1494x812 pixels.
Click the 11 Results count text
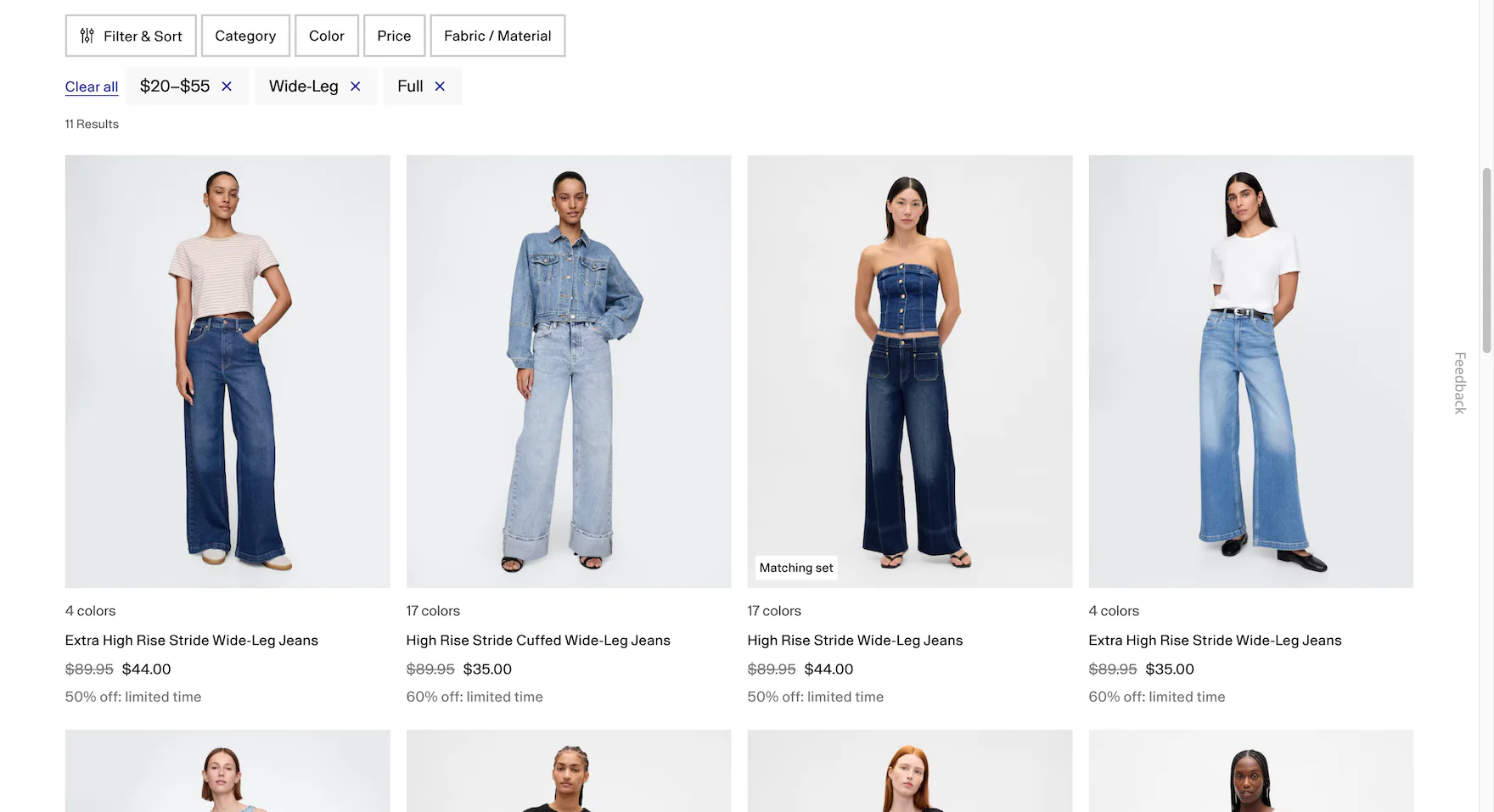92,124
